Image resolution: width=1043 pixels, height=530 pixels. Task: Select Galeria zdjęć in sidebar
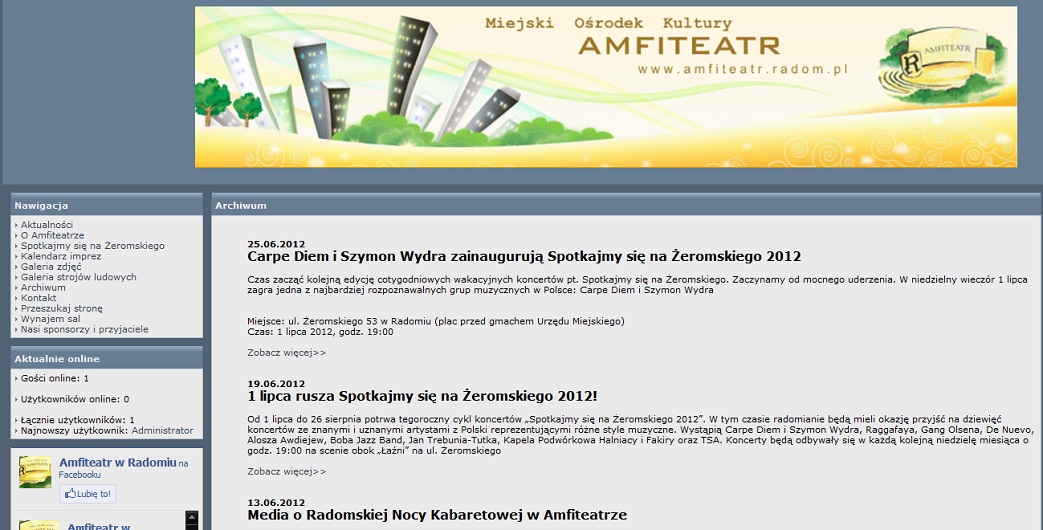point(51,267)
